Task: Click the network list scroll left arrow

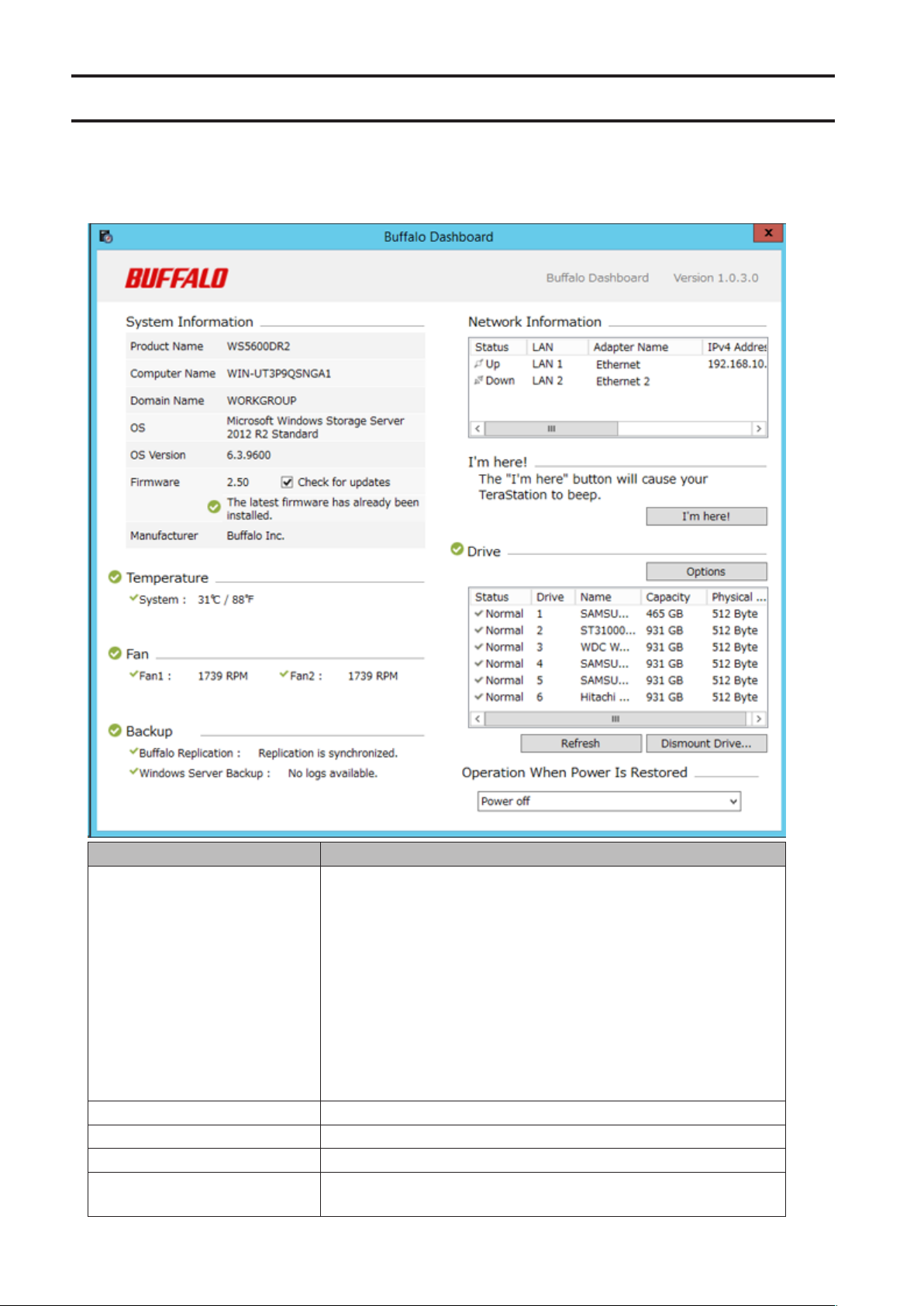Action: (478, 429)
